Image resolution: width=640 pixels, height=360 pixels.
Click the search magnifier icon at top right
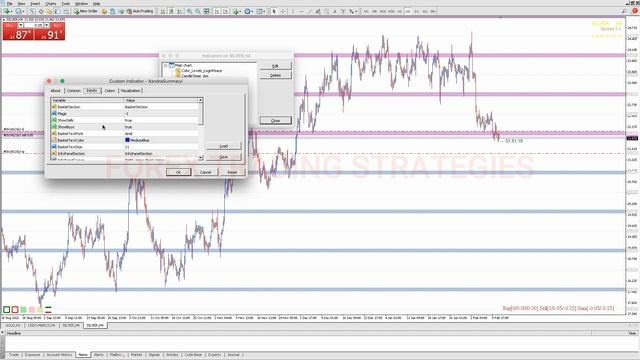624,11
